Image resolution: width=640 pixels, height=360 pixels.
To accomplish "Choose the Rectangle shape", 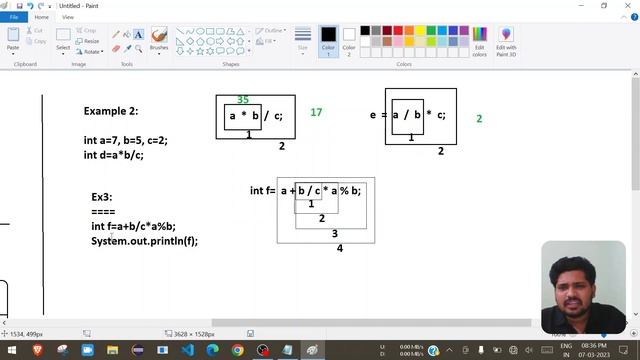I will tap(210, 31).
